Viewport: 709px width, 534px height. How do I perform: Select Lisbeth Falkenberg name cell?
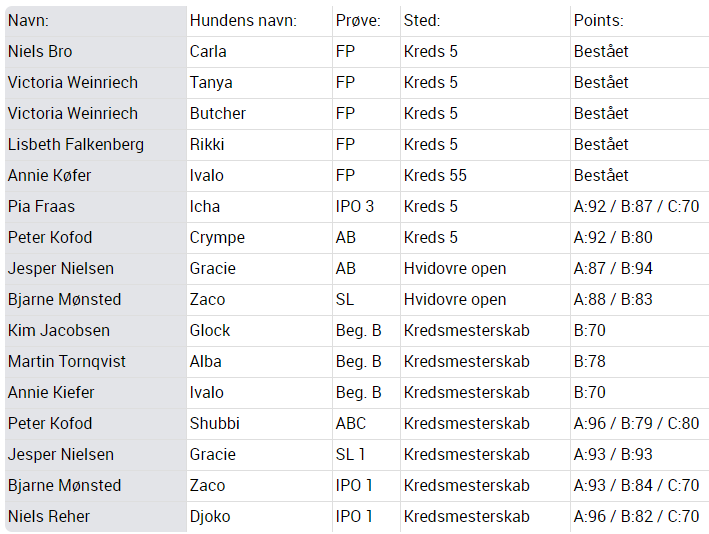[96, 145]
